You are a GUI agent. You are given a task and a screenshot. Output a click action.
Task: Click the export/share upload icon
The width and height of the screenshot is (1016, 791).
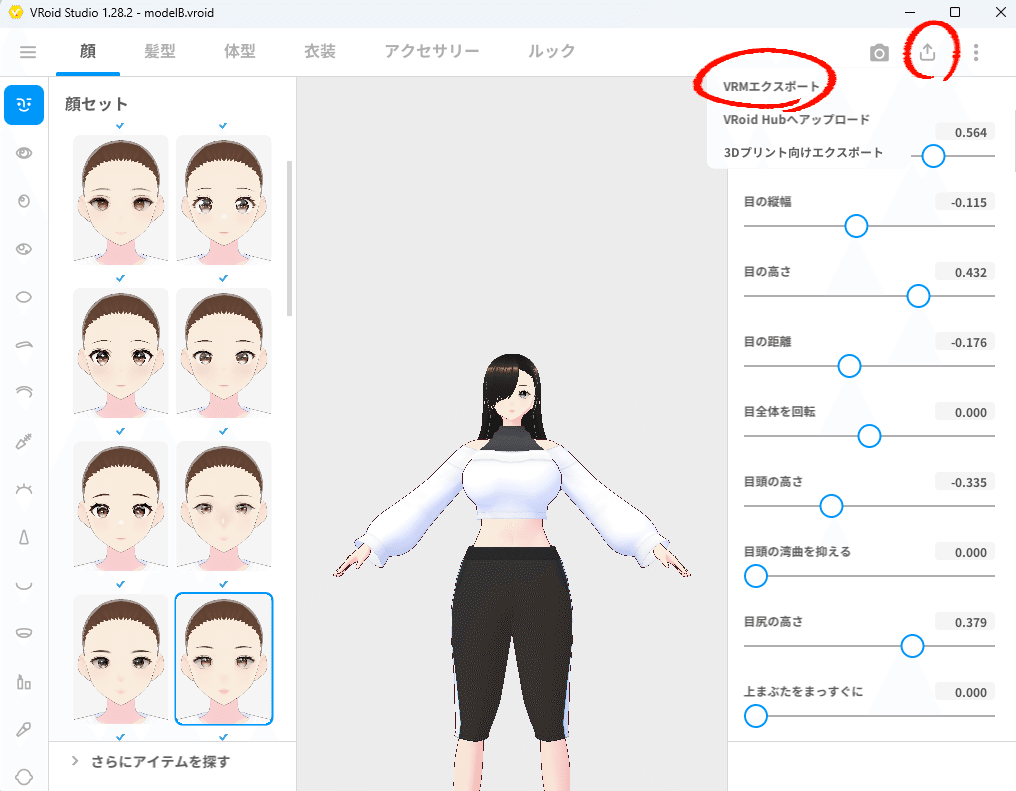pyautogui.click(x=928, y=52)
